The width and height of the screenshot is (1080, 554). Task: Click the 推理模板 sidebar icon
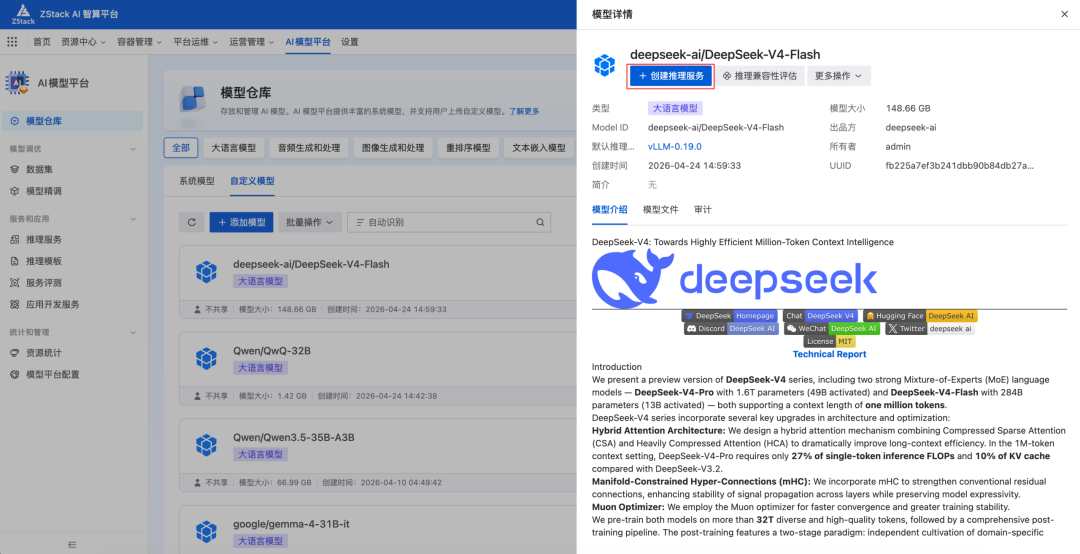(14, 261)
